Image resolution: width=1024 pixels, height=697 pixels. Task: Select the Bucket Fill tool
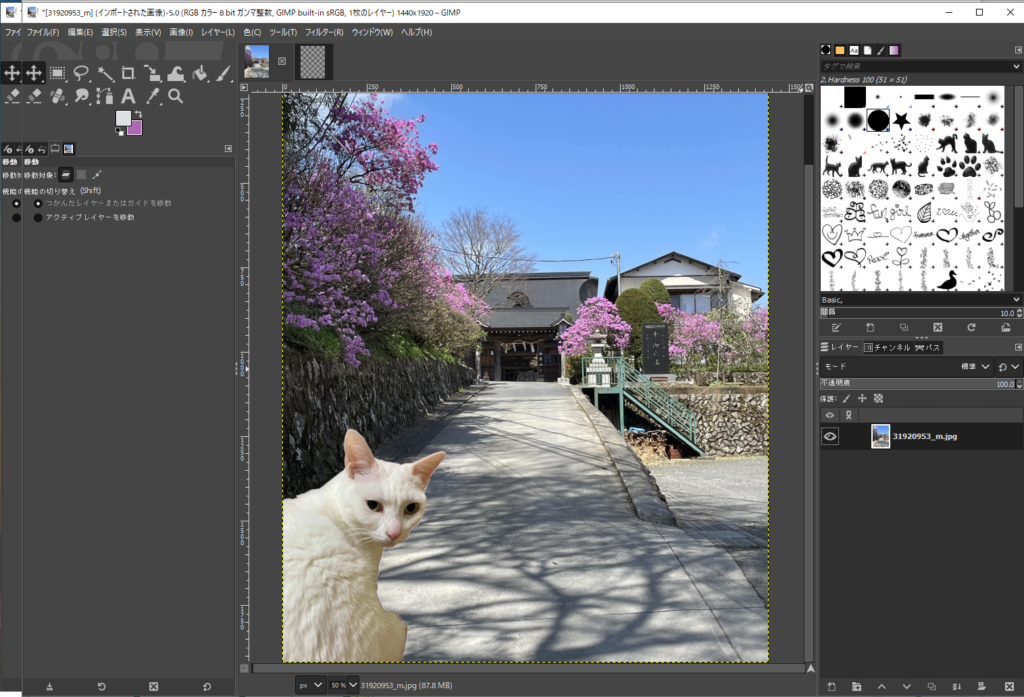click(x=199, y=73)
